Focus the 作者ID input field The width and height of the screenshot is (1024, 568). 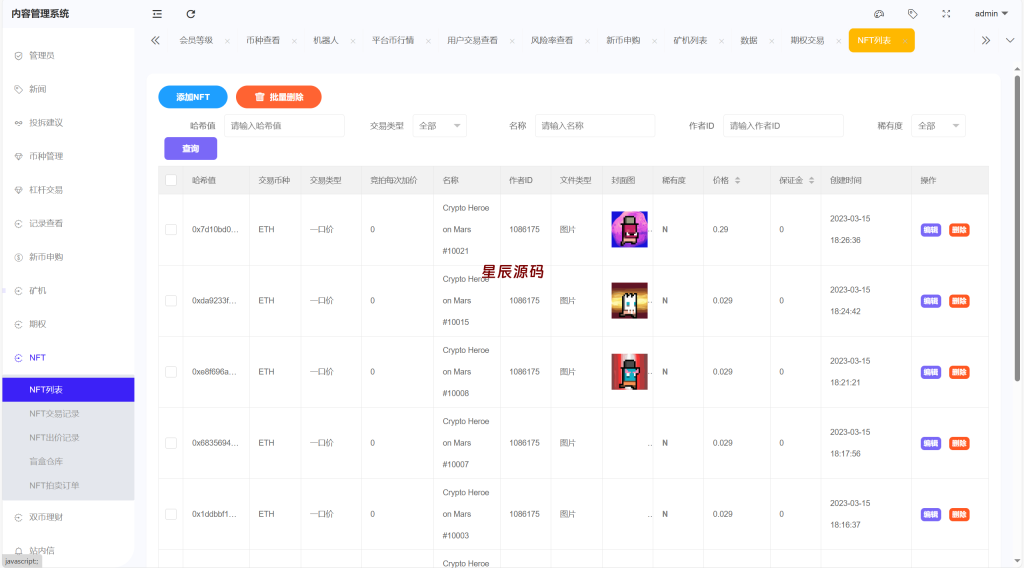[783, 125]
